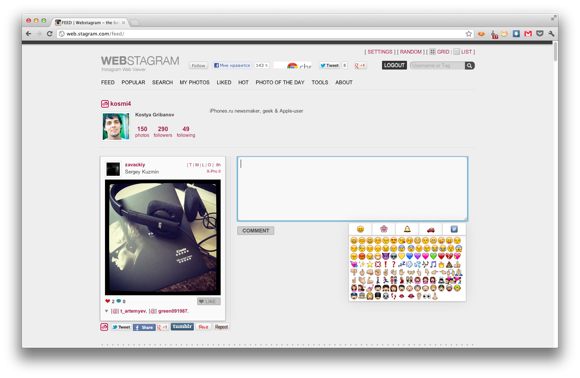Insert the eyes emoji

click(427, 296)
